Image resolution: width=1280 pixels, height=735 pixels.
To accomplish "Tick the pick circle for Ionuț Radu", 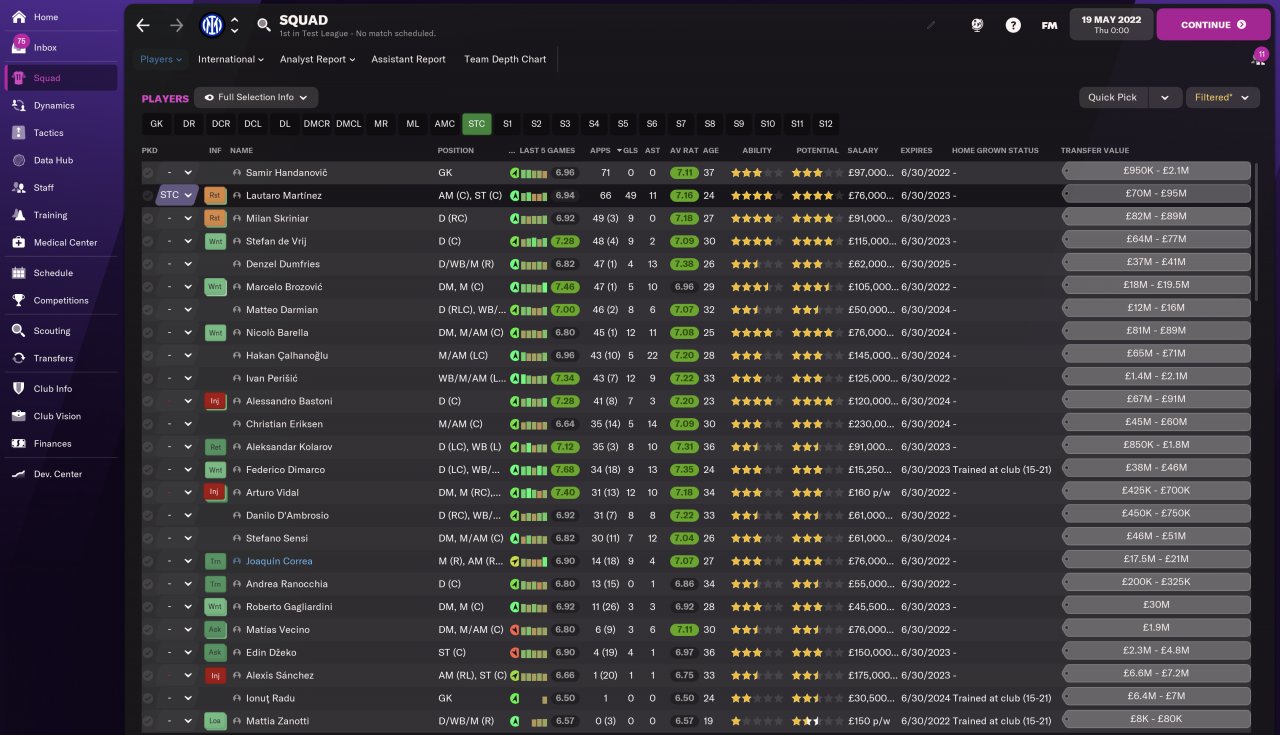I will pyautogui.click(x=148, y=698).
